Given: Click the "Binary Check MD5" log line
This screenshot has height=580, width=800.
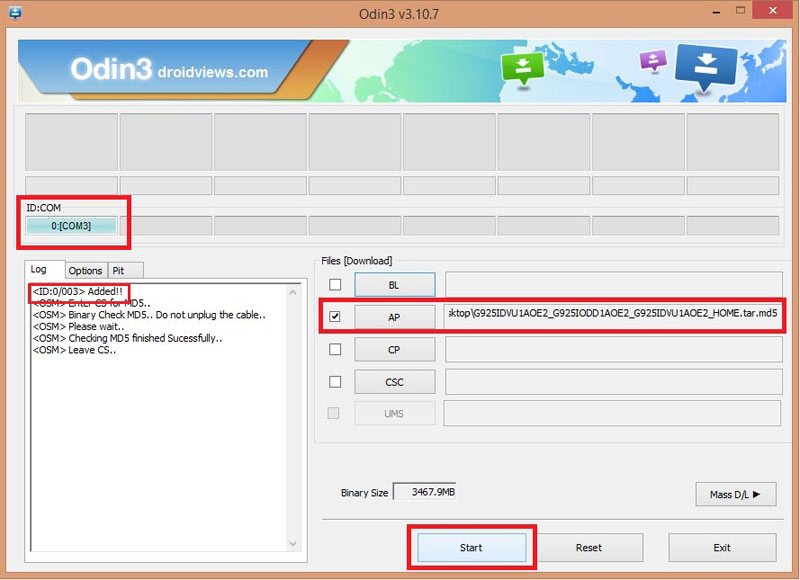Looking at the screenshot, I should tap(149, 315).
